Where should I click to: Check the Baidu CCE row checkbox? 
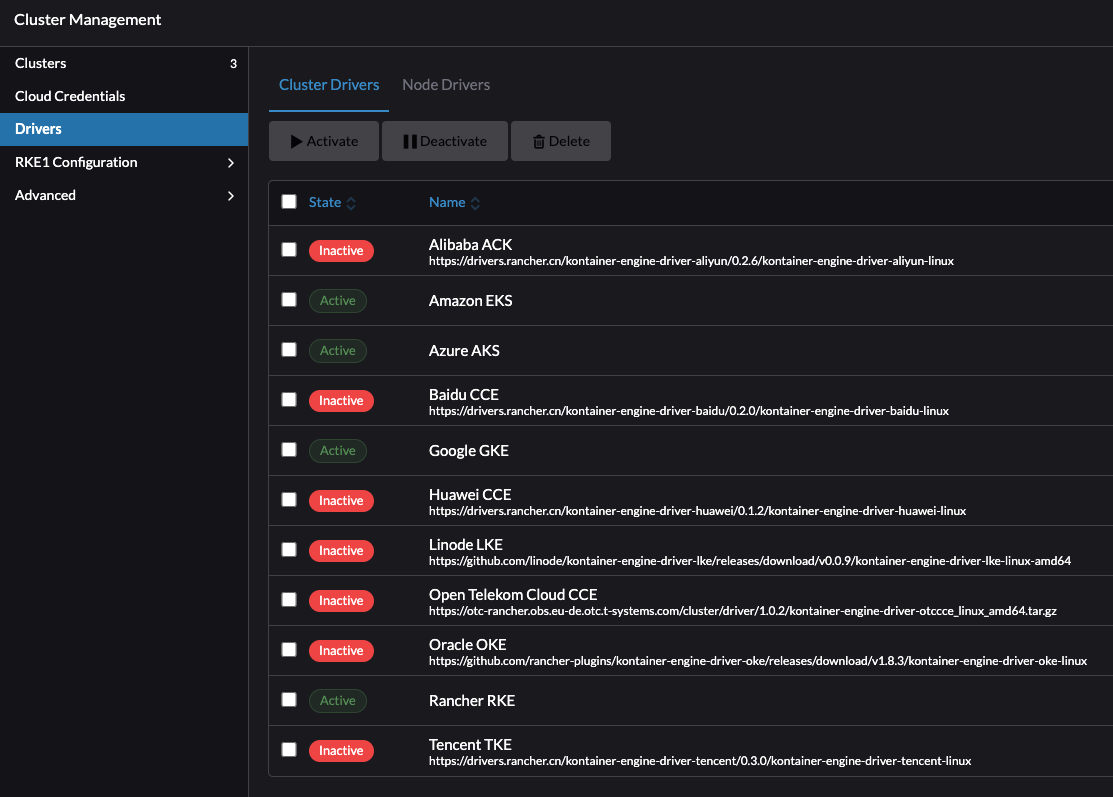point(289,400)
